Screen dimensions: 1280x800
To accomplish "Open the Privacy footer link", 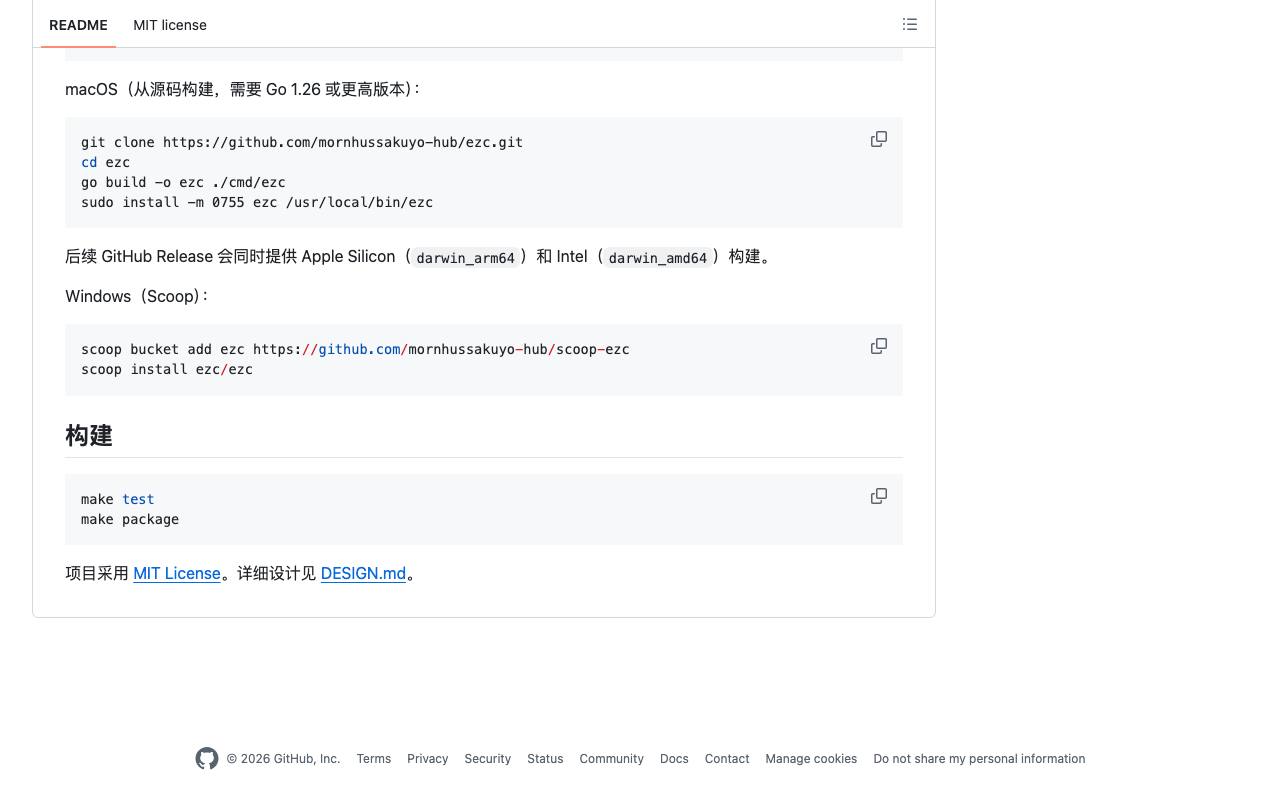I will (x=427, y=759).
